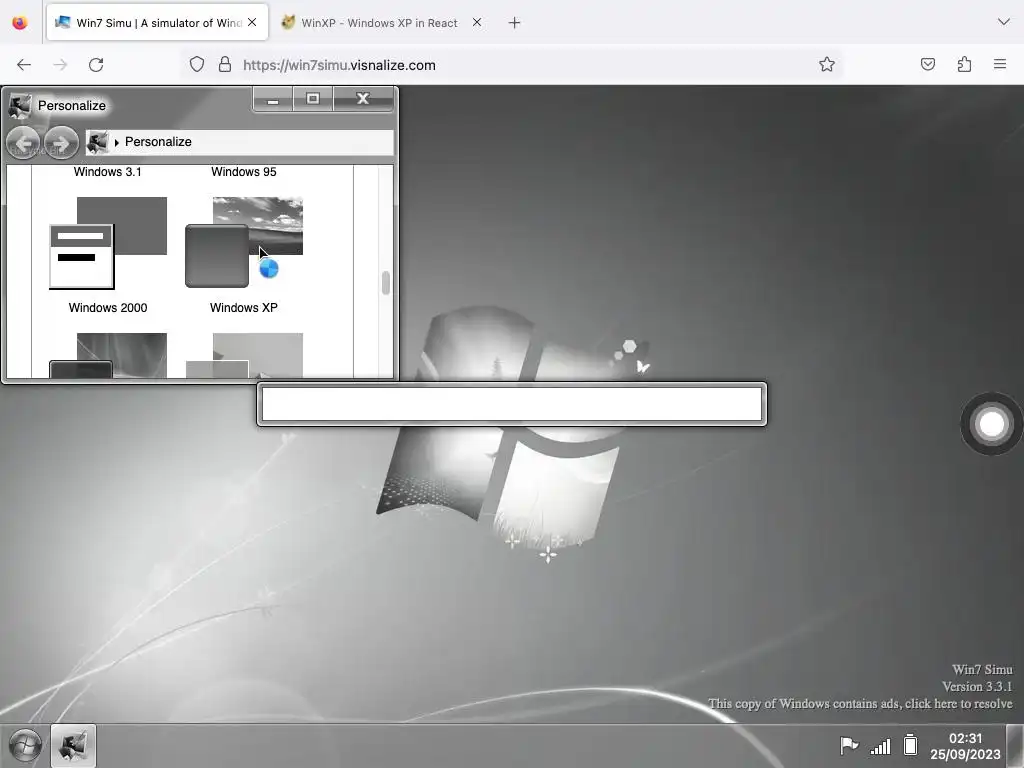Click the Personalize breadcrumb arrow
Image resolution: width=1024 pixels, height=768 pixels.
click(x=116, y=142)
